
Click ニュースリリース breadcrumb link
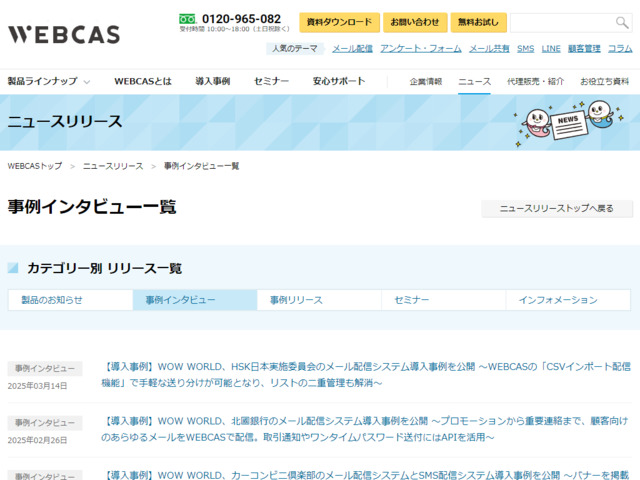click(x=113, y=166)
